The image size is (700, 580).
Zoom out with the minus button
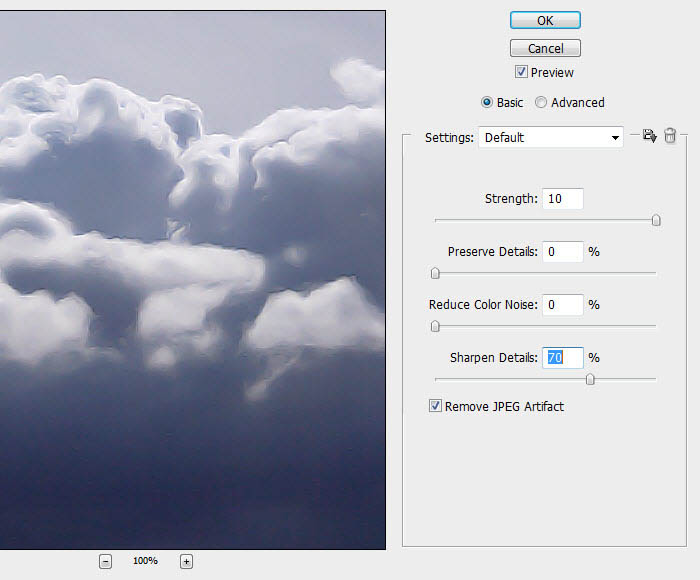105,561
